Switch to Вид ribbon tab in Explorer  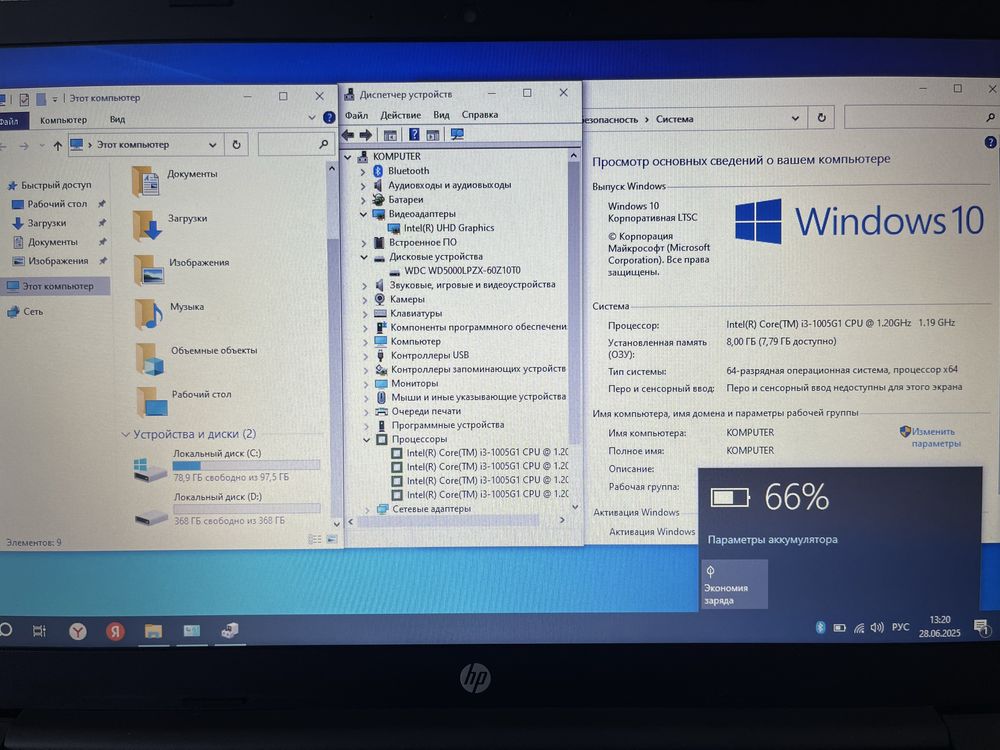pyautogui.click(x=117, y=119)
